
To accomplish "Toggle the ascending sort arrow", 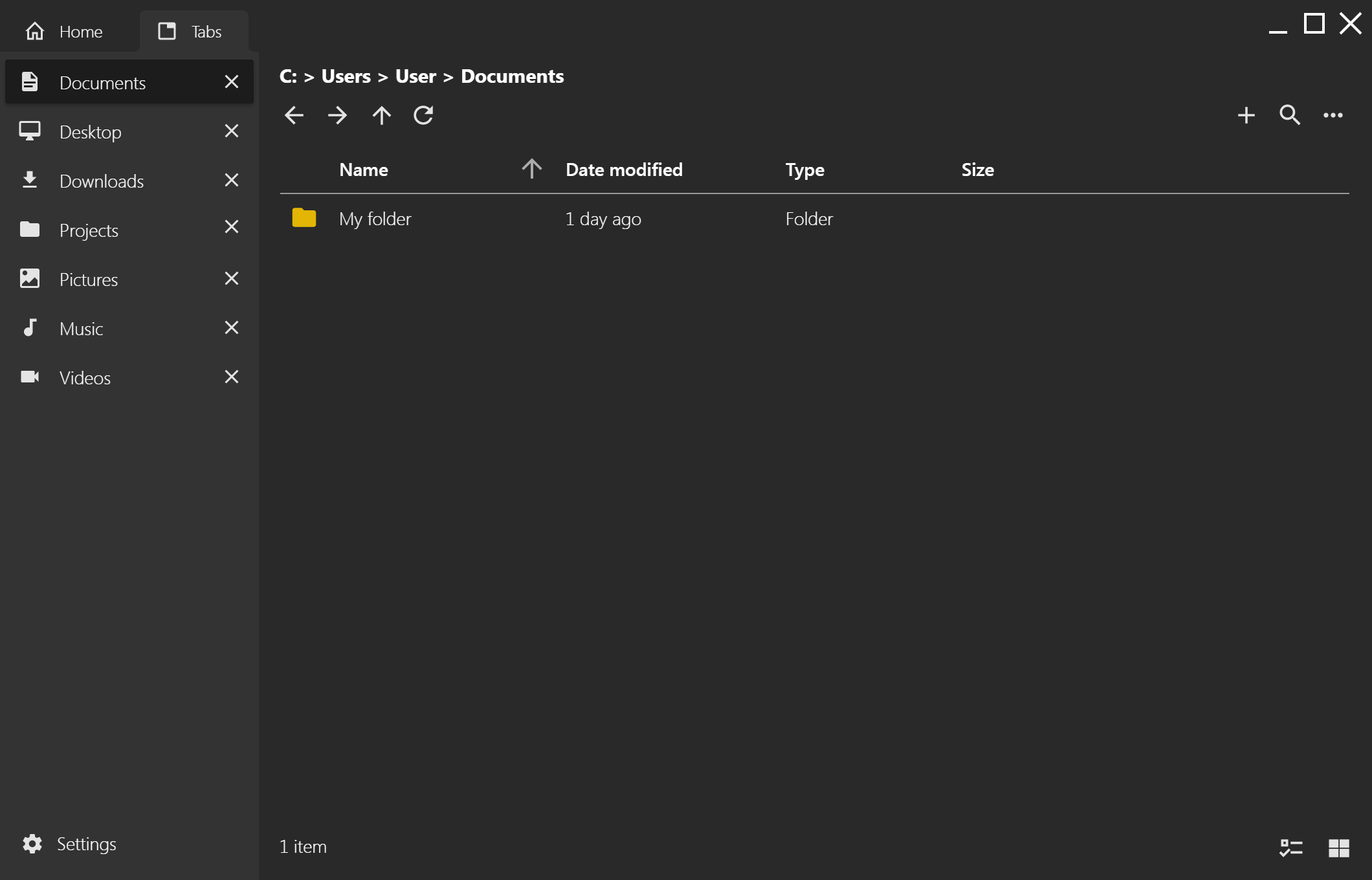I will point(531,168).
